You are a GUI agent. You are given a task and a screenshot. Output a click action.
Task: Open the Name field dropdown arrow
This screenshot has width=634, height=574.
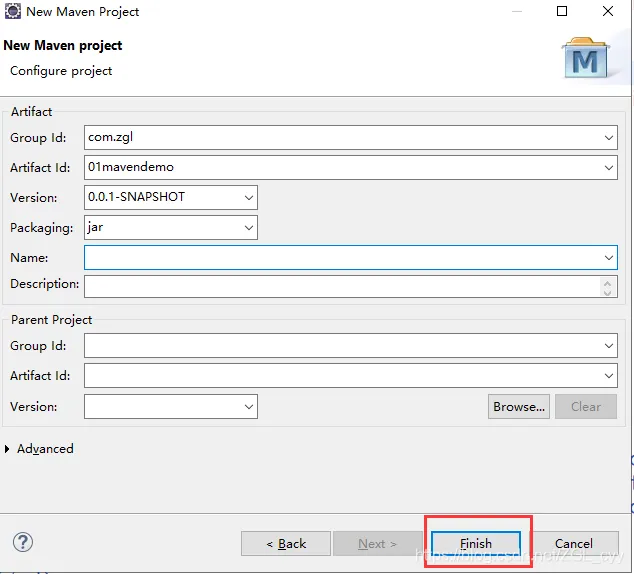pos(609,257)
